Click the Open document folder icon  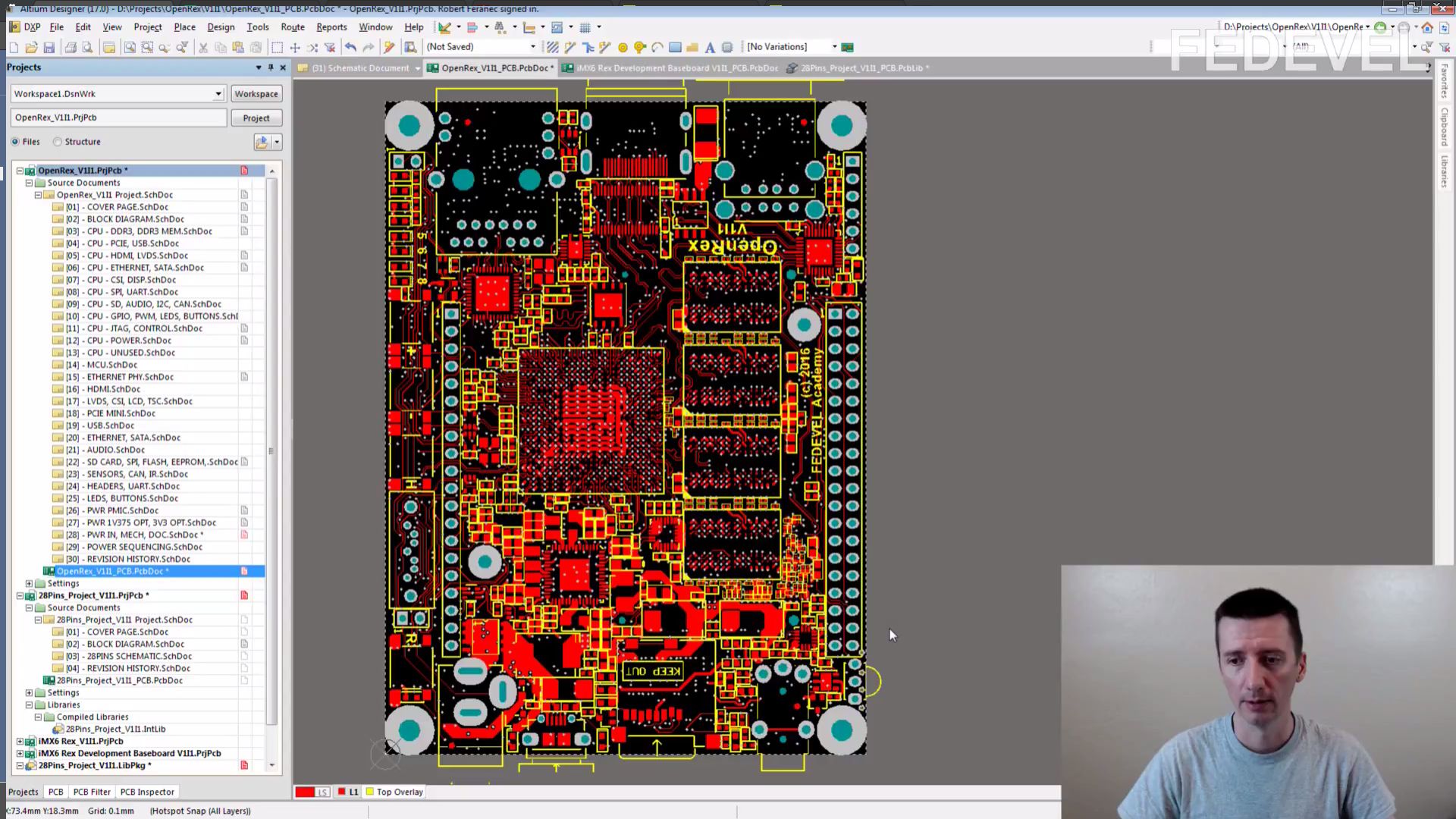pos(31,47)
